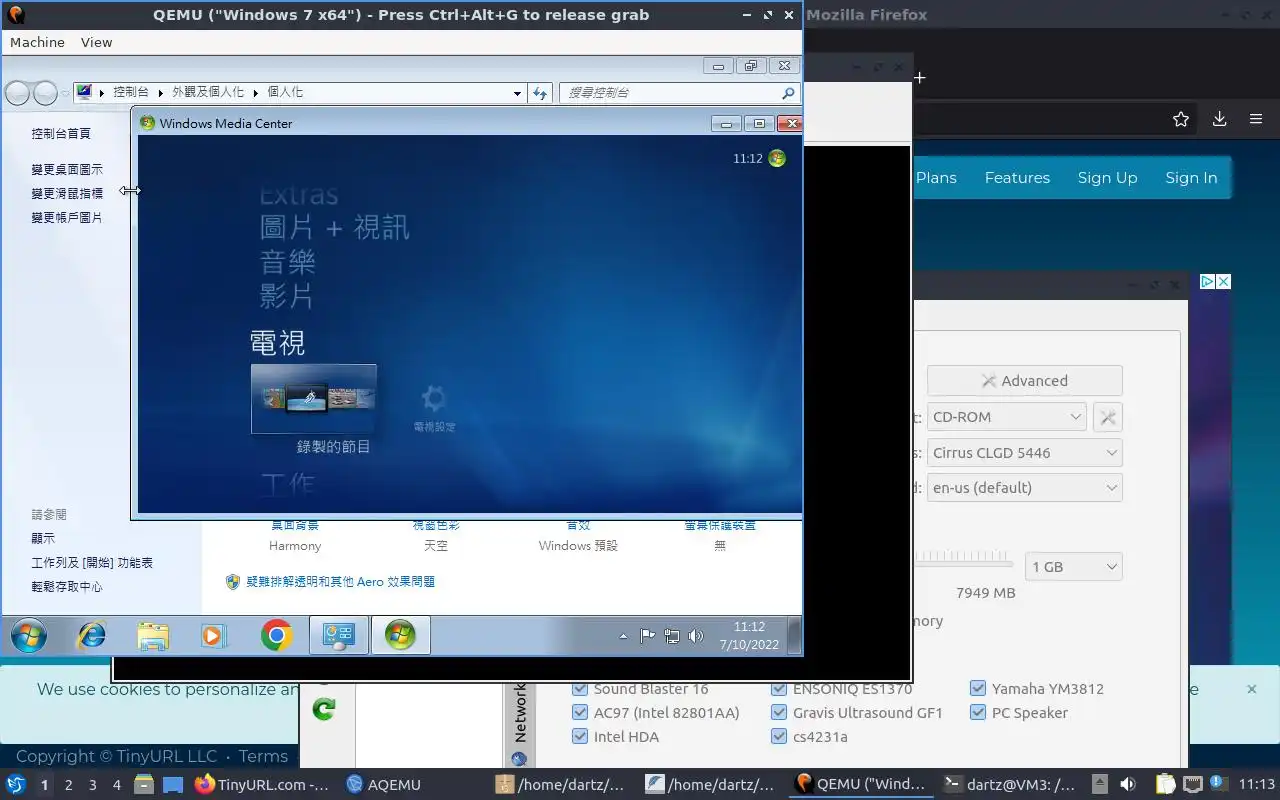Open Windows 7 volume tray icon
The image size is (1280, 800).
point(696,636)
